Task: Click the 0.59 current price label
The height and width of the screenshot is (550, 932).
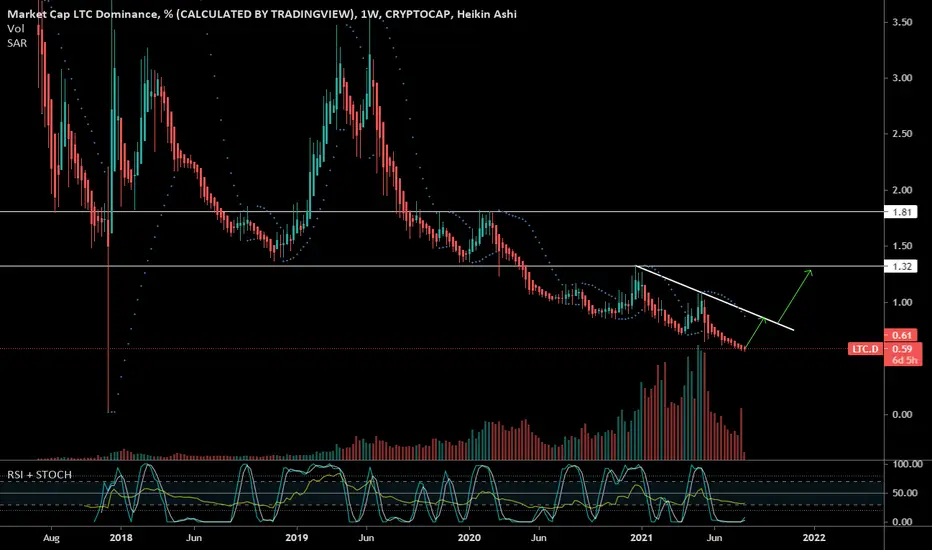Action: [903, 349]
